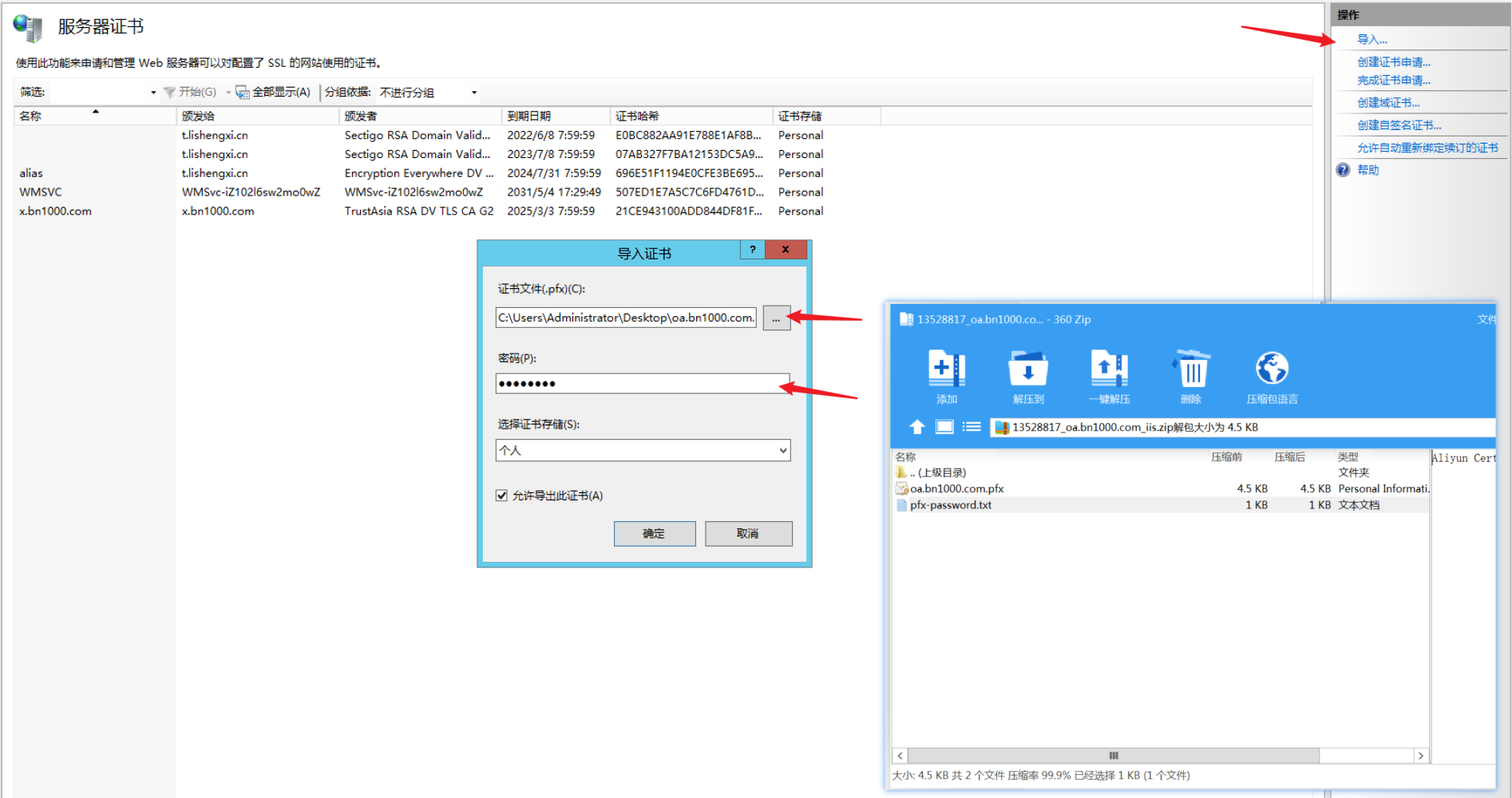
Task: Click the pfx-password.txt file icon
Action: (902, 505)
